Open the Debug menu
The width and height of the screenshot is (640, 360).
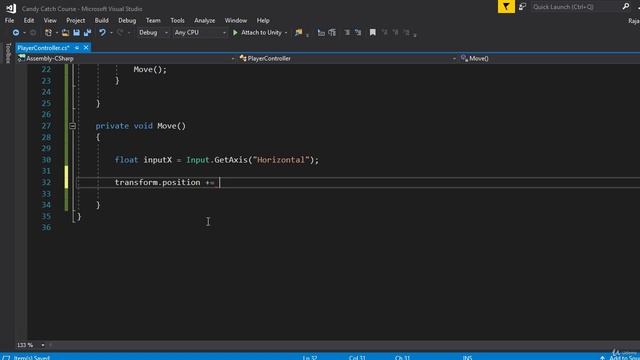(127, 20)
